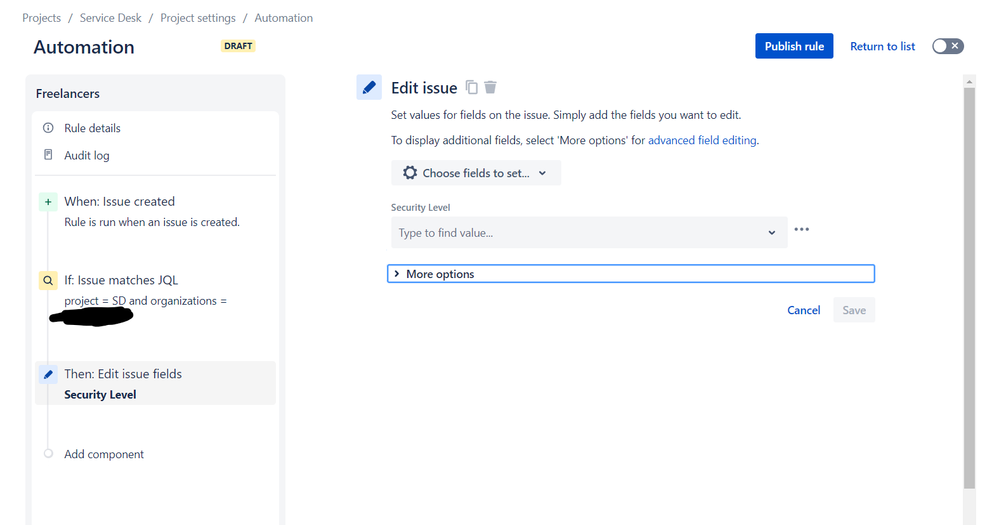Click the vertical scrollbar thumb
The height and width of the screenshot is (525, 999).
coord(970,287)
